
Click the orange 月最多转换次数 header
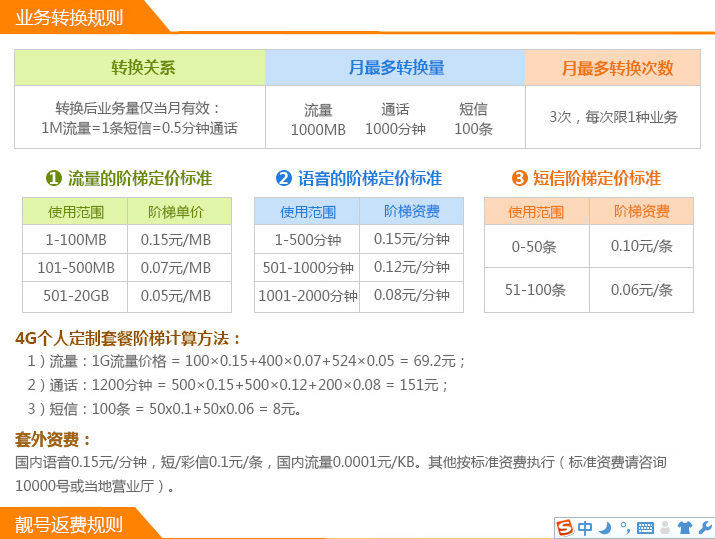616,68
